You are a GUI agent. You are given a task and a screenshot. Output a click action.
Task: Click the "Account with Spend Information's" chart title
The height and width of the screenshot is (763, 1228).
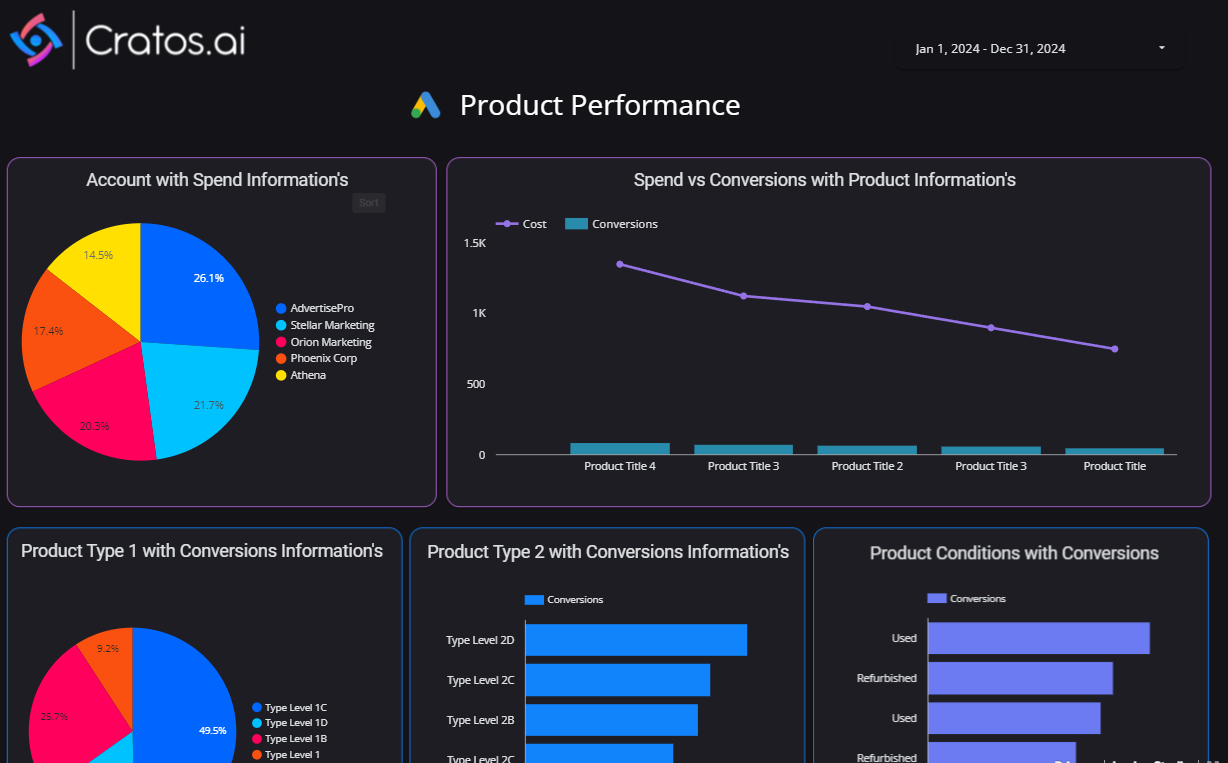pyautogui.click(x=217, y=180)
